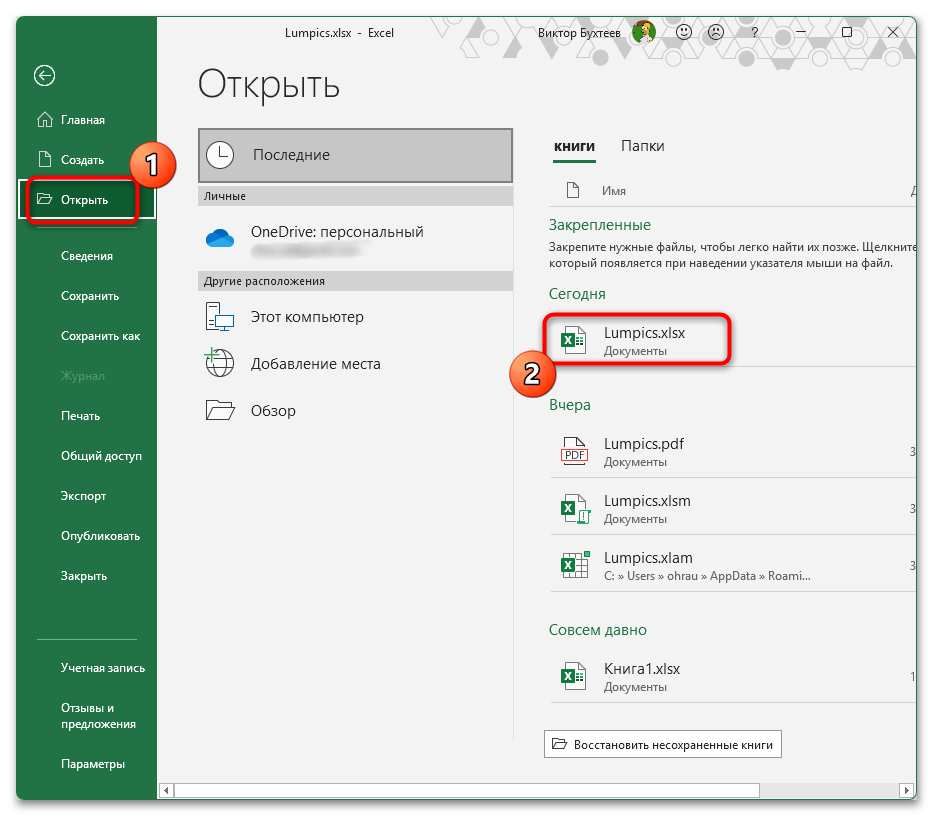Select Этот компьютер location
This screenshot has height=816, width=933.
(x=355, y=317)
